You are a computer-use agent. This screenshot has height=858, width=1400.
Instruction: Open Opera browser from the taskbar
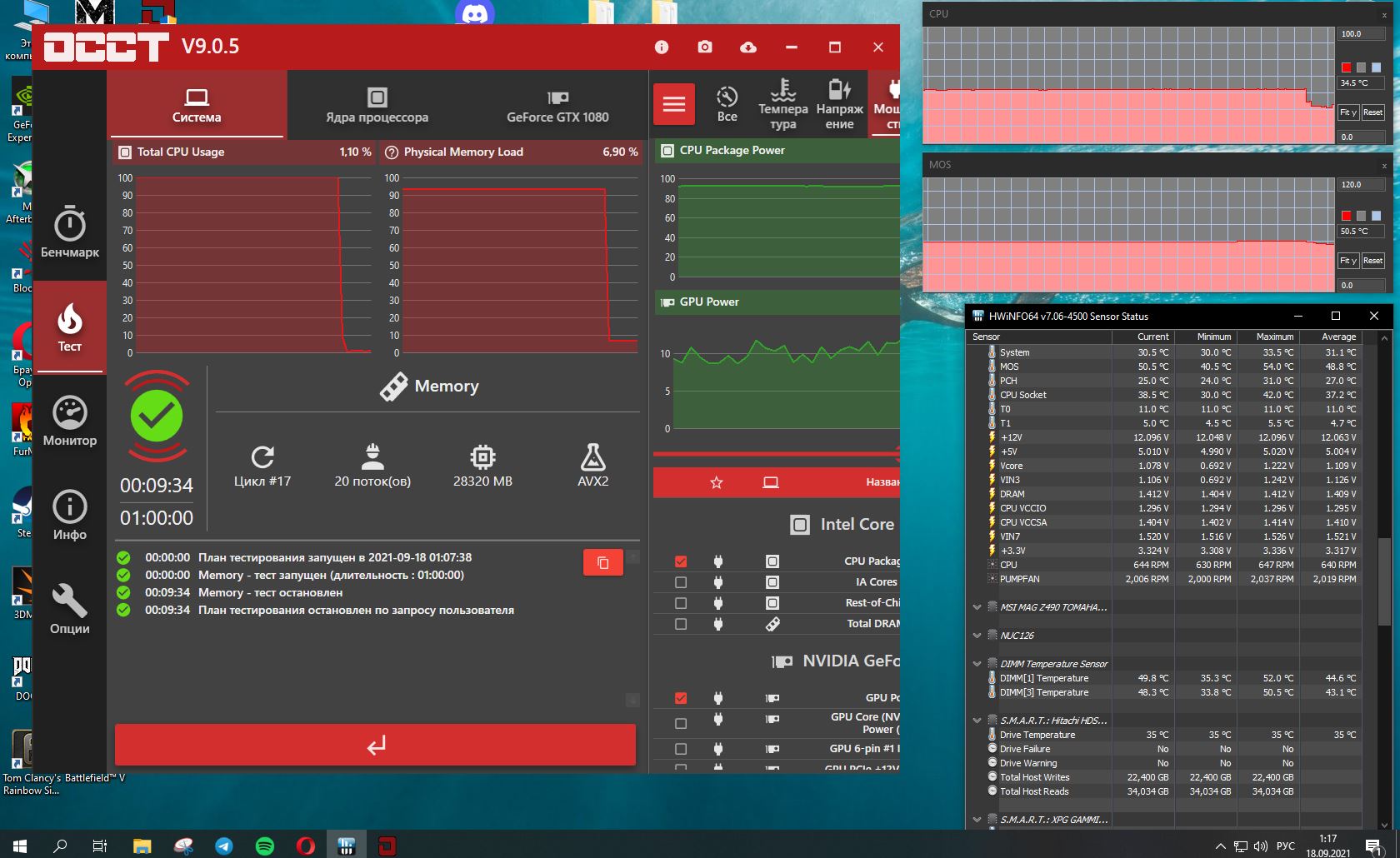click(306, 846)
